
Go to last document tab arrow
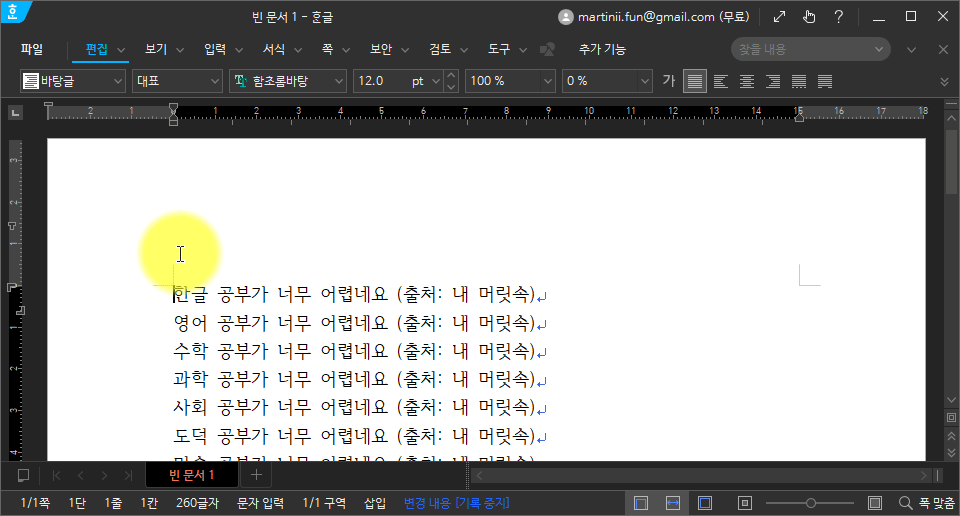[x=128, y=476]
